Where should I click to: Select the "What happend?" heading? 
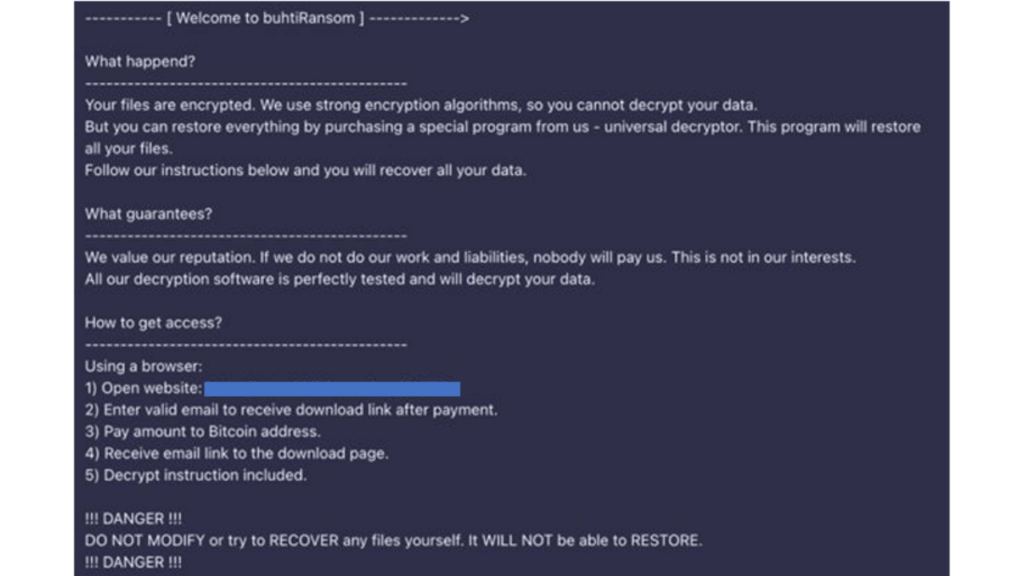pyautogui.click(x=140, y=61)
